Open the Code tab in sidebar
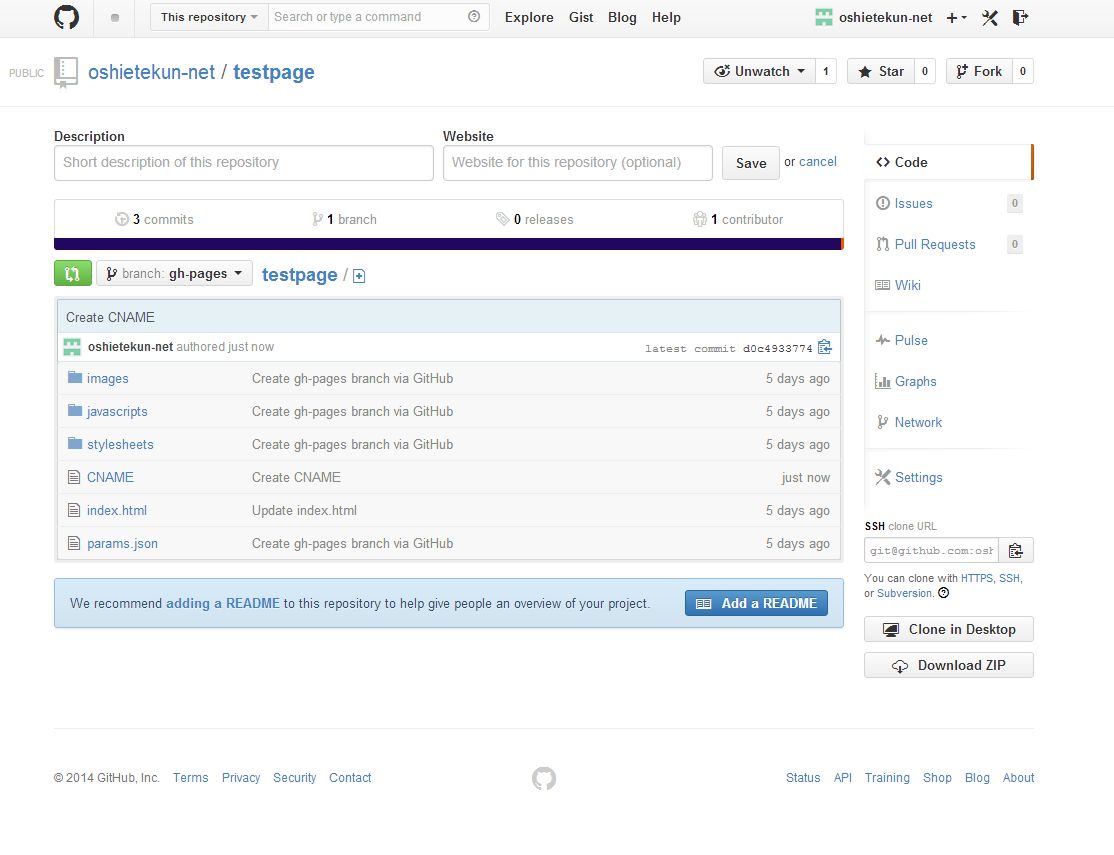The width and height of the screenshot is (1114, 855). click(948, 162)
